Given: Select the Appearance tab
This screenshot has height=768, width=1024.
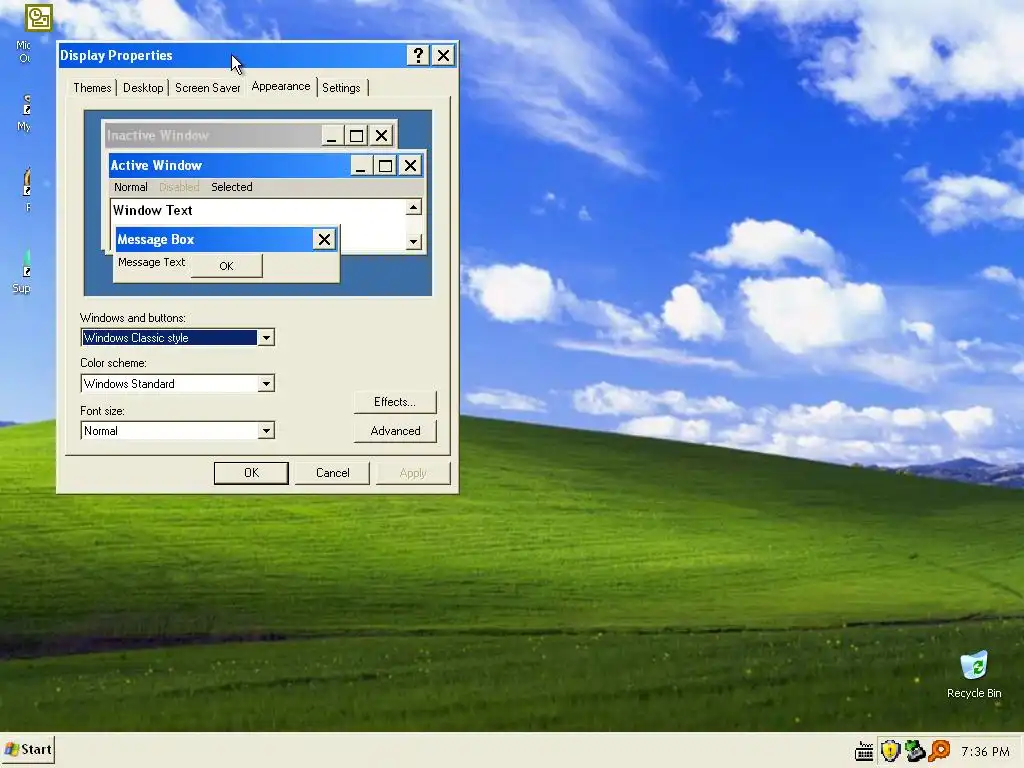Looking at the screenshot, I should tap(281, 86).
